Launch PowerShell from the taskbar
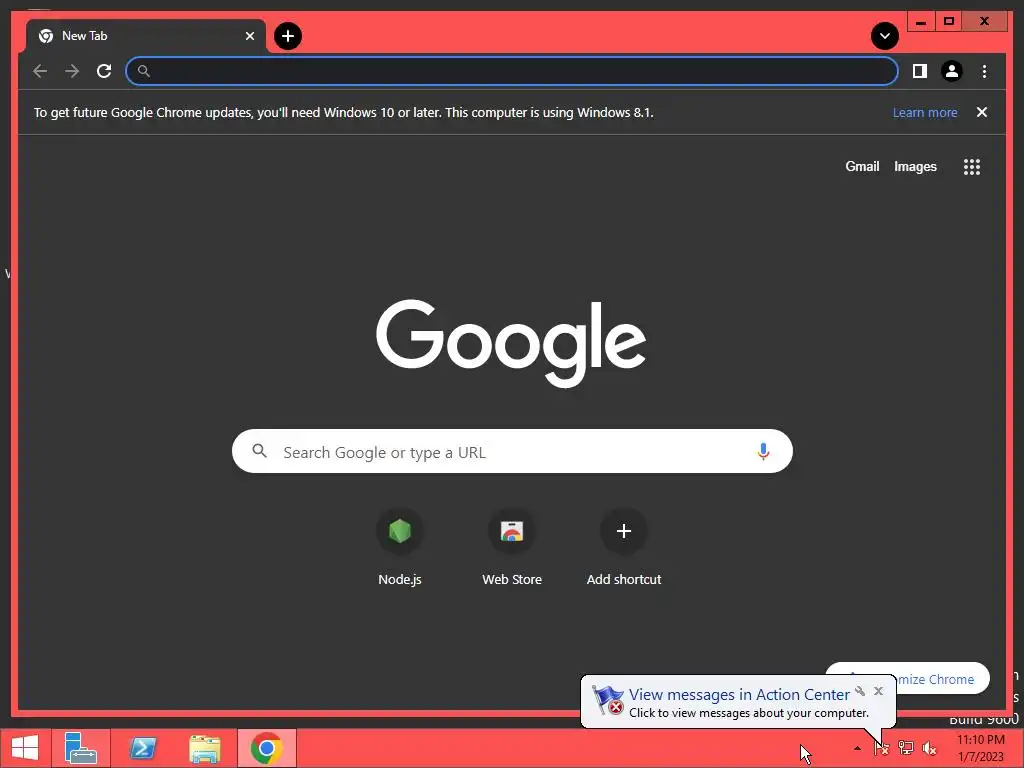Viewport: 1024px width, 768px height. 142,748
